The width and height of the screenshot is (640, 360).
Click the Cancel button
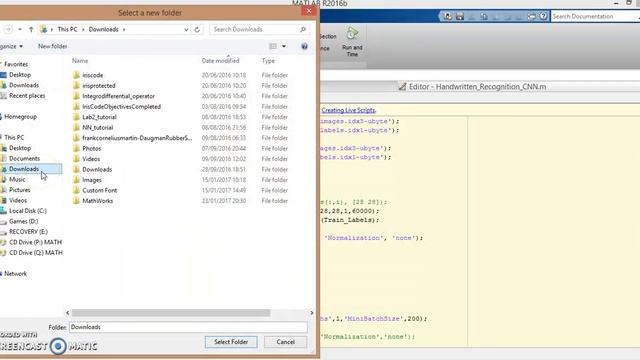tap(285, 342)
